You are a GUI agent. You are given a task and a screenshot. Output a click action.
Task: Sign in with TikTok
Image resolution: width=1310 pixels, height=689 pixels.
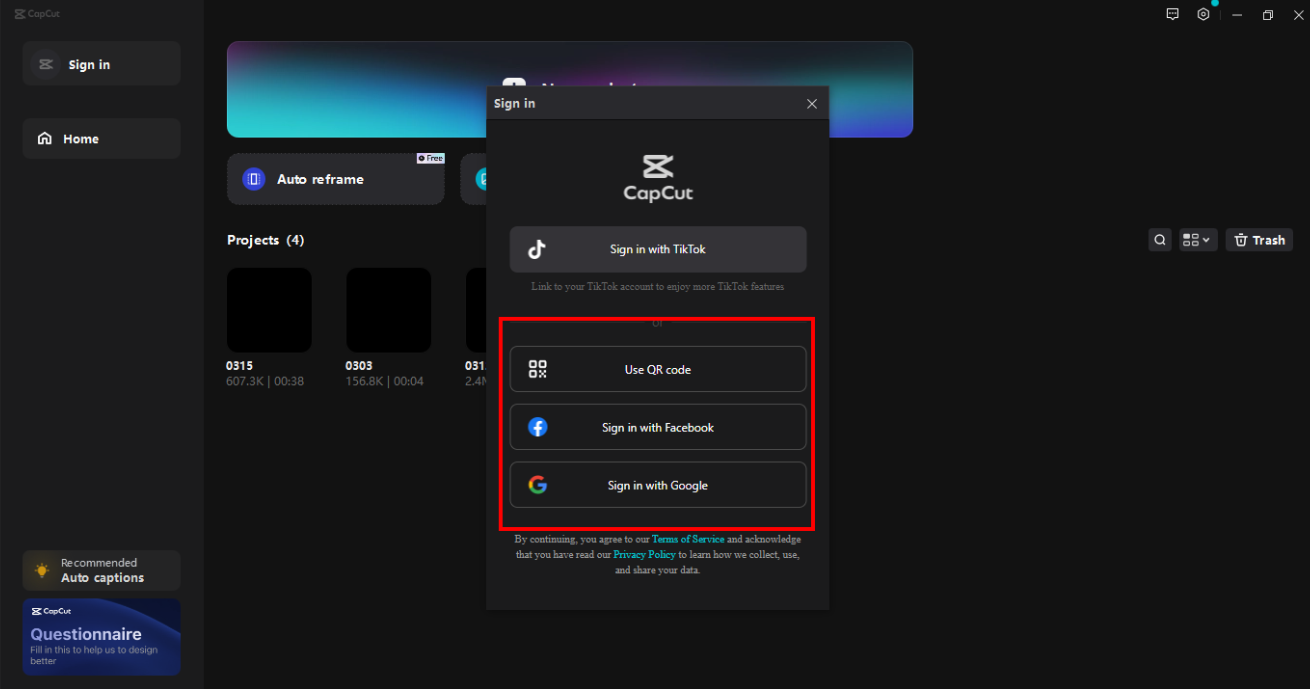(x=658, y=249)
